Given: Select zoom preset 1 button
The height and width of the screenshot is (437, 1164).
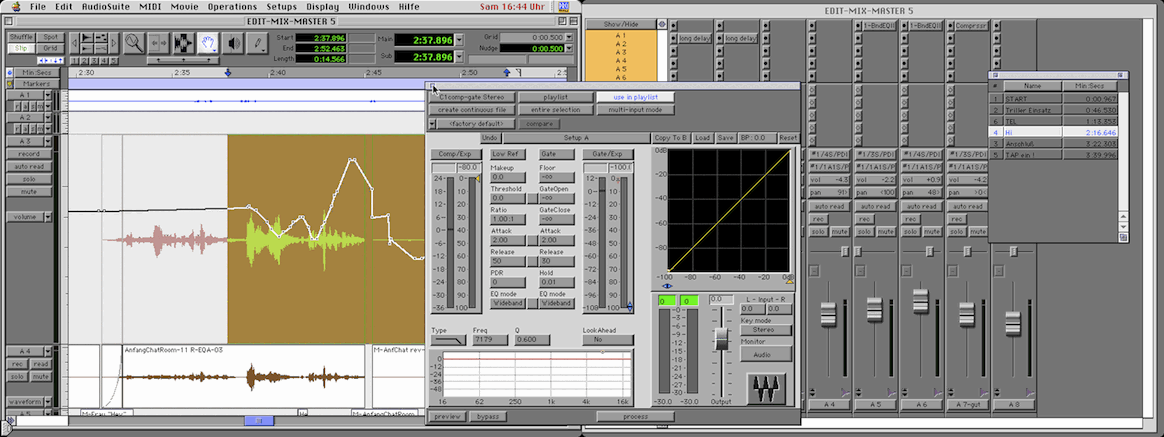Looking at the screenshot, I should pos(77,61).
